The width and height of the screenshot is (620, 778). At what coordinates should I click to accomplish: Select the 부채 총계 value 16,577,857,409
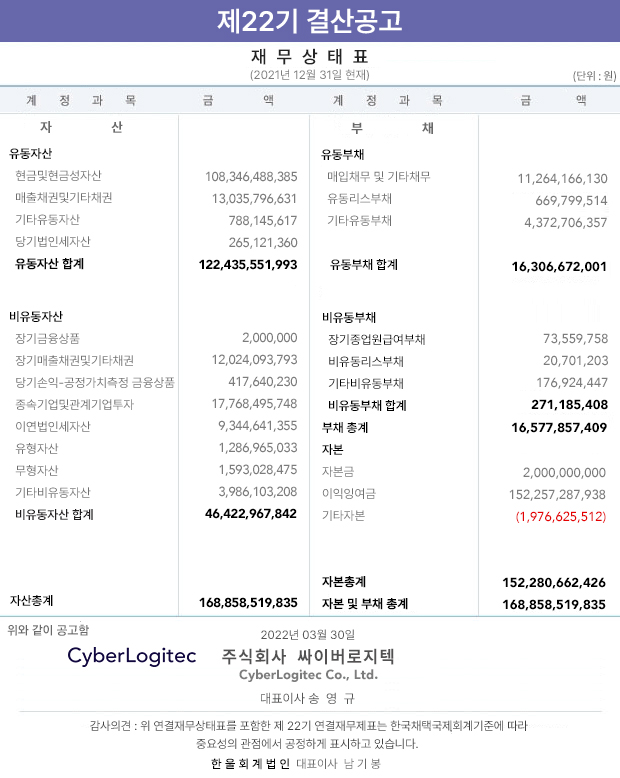click(x=559, y=428)
